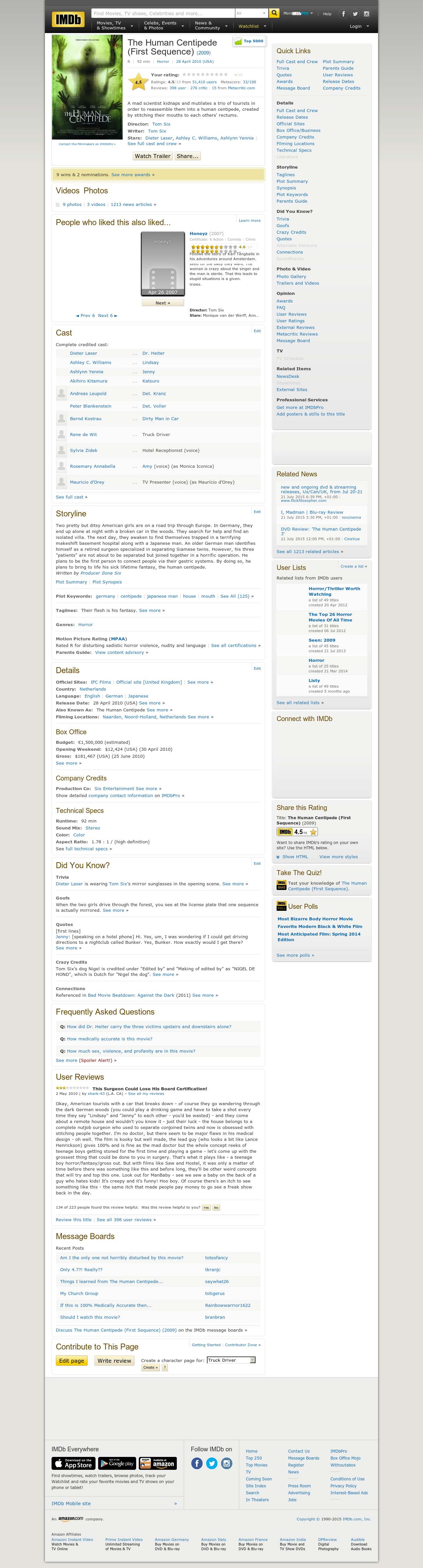Click Andreas Leupold's avatar placeholder

click(61, 394)
